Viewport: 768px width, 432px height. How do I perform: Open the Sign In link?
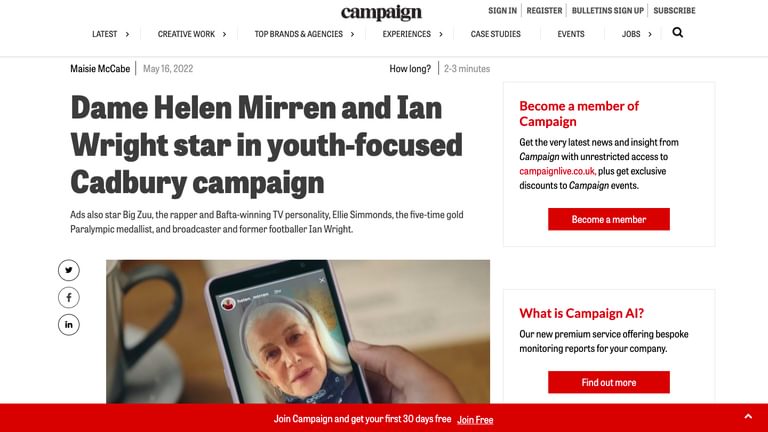pyautogui.click(x=502, y=10)
